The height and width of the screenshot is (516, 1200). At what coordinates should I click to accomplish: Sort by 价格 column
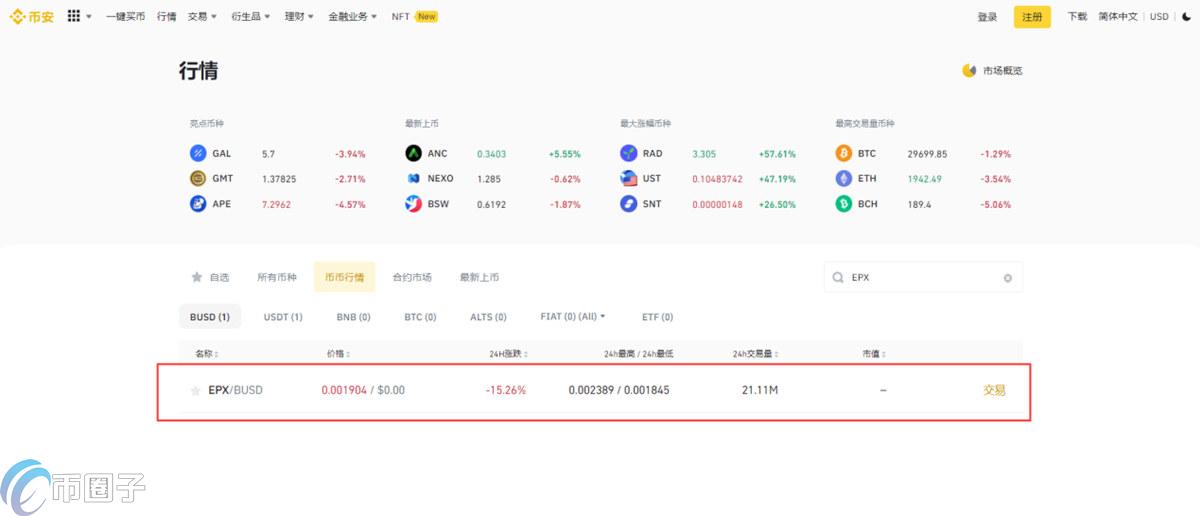pyautogui.click(x=338, y=354)
